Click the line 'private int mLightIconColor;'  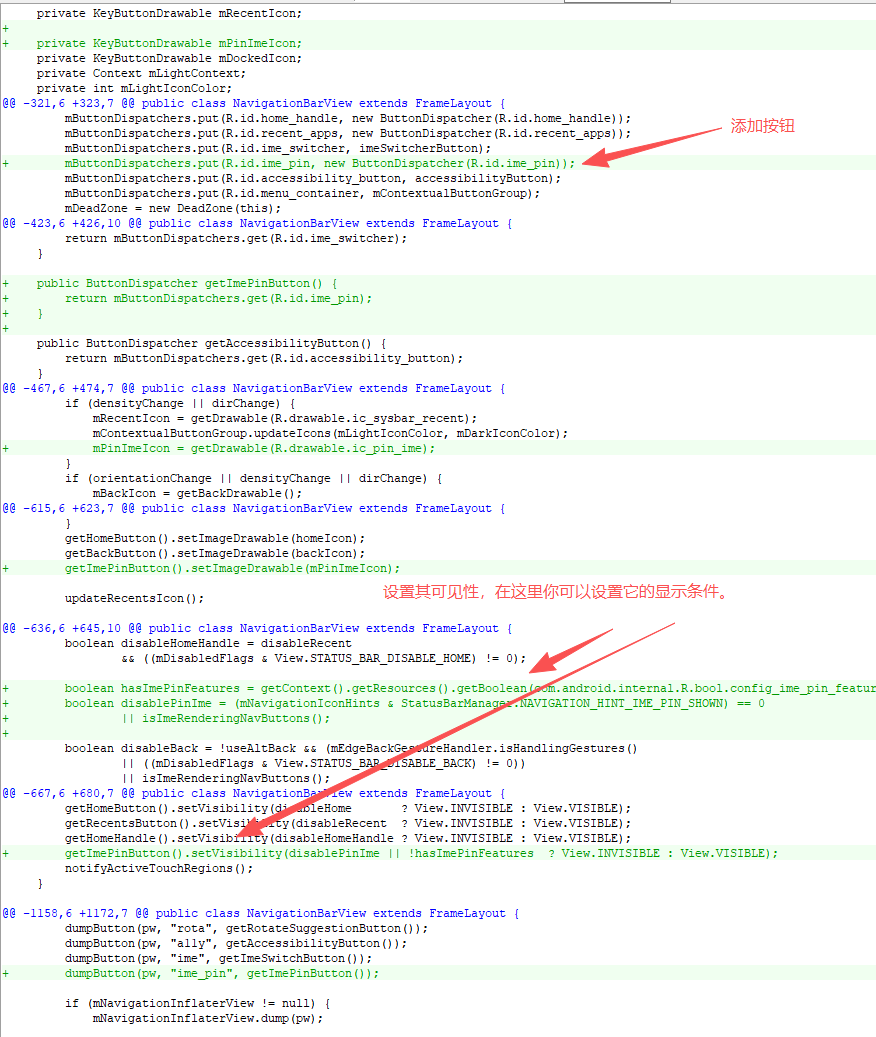(134, 89)
